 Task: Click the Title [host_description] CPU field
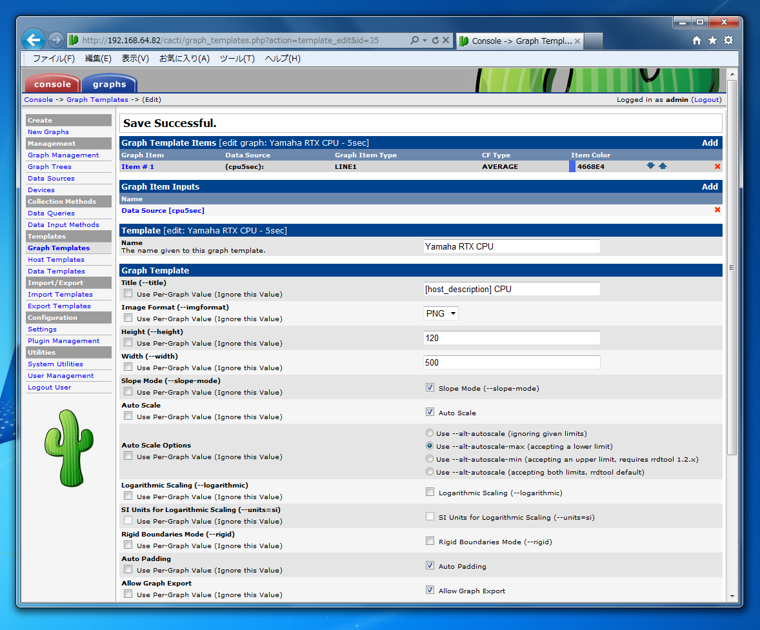(511, 289)
